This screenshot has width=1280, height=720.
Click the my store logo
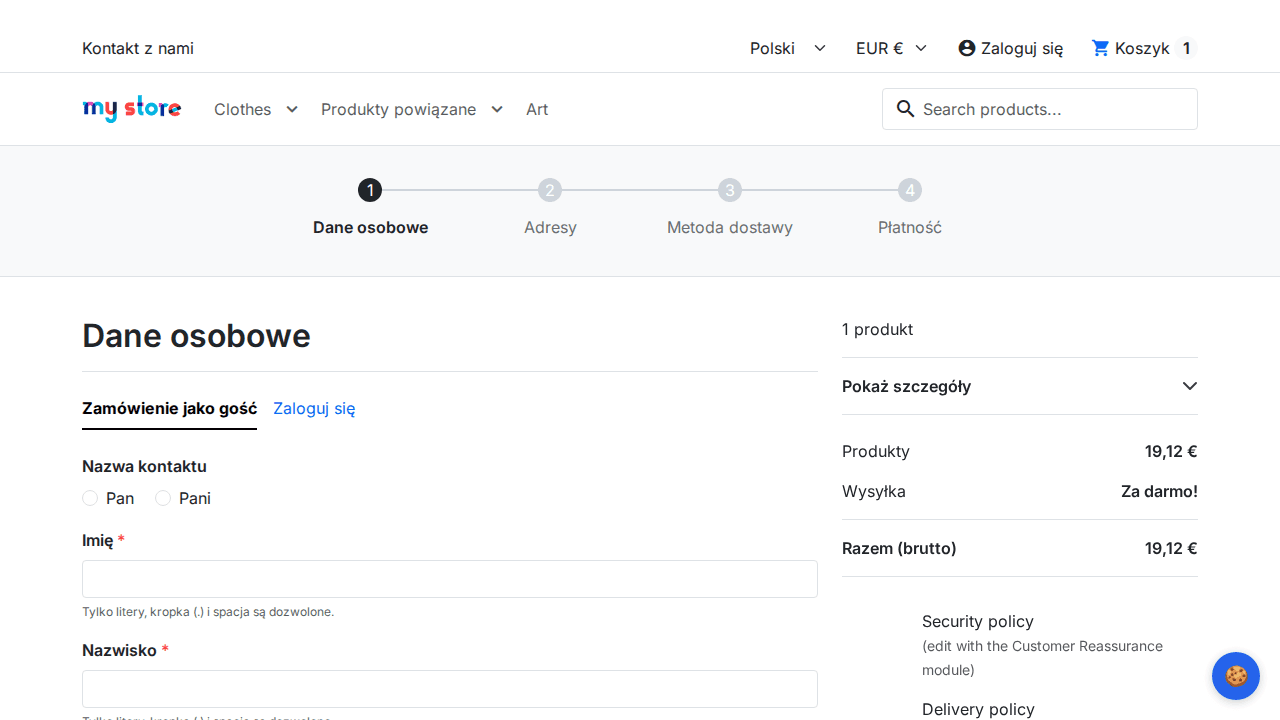pyautogui.click(x=132, y=109)
